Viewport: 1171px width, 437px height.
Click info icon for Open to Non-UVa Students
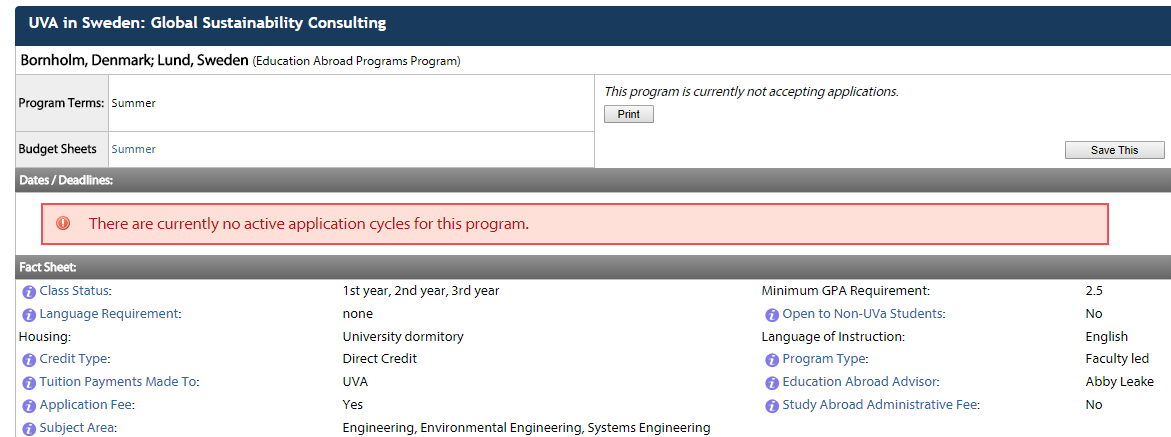click(772, 315)
